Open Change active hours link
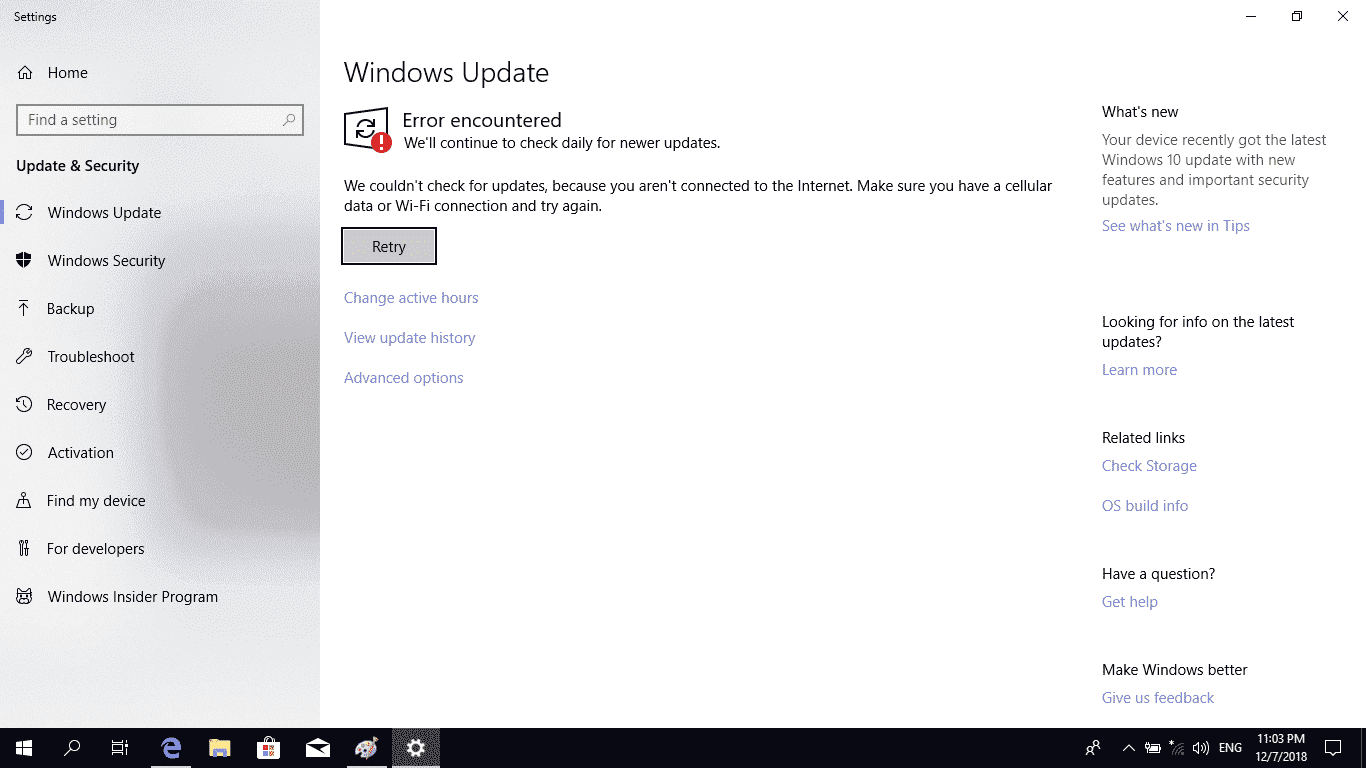1366x768 pixels. 411,298
